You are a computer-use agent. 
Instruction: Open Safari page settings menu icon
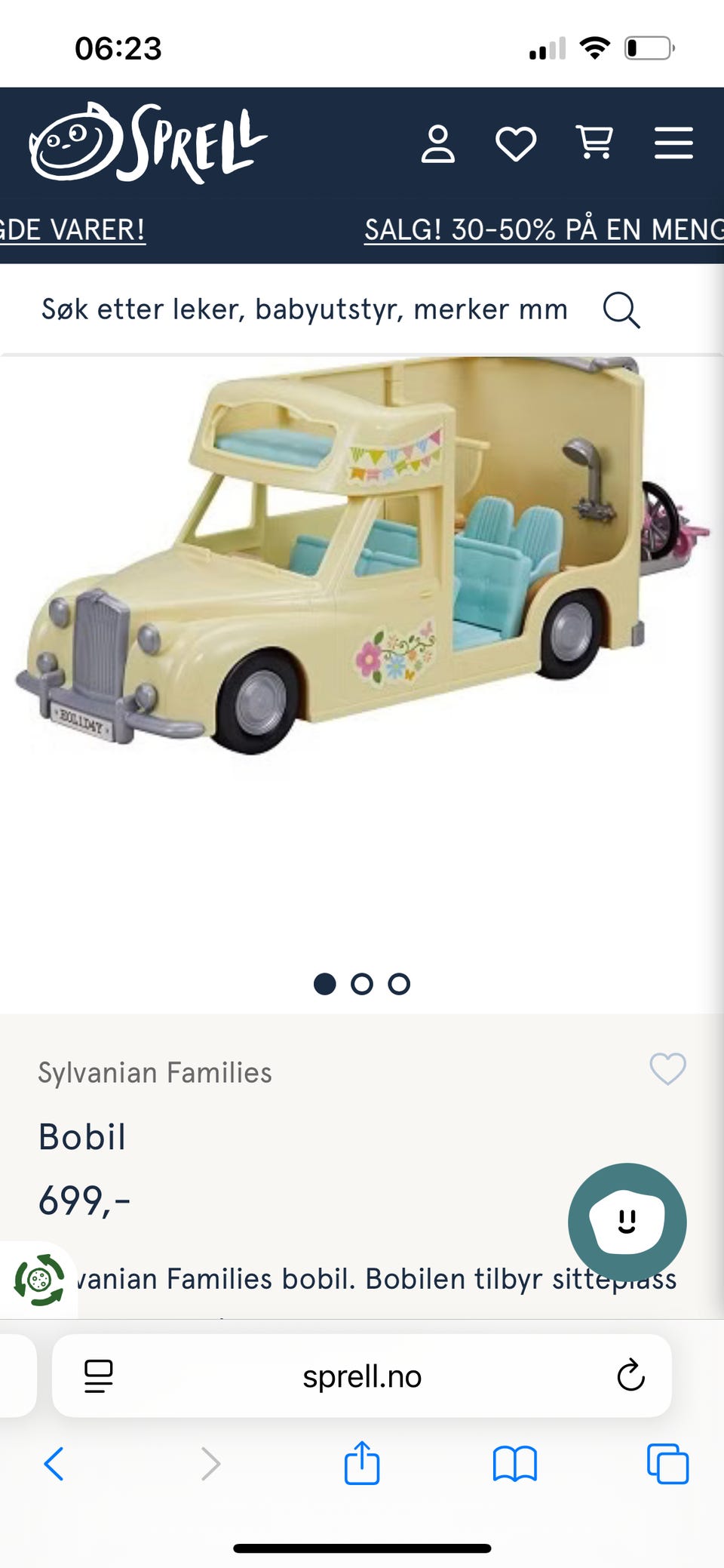pos(98,1376)
